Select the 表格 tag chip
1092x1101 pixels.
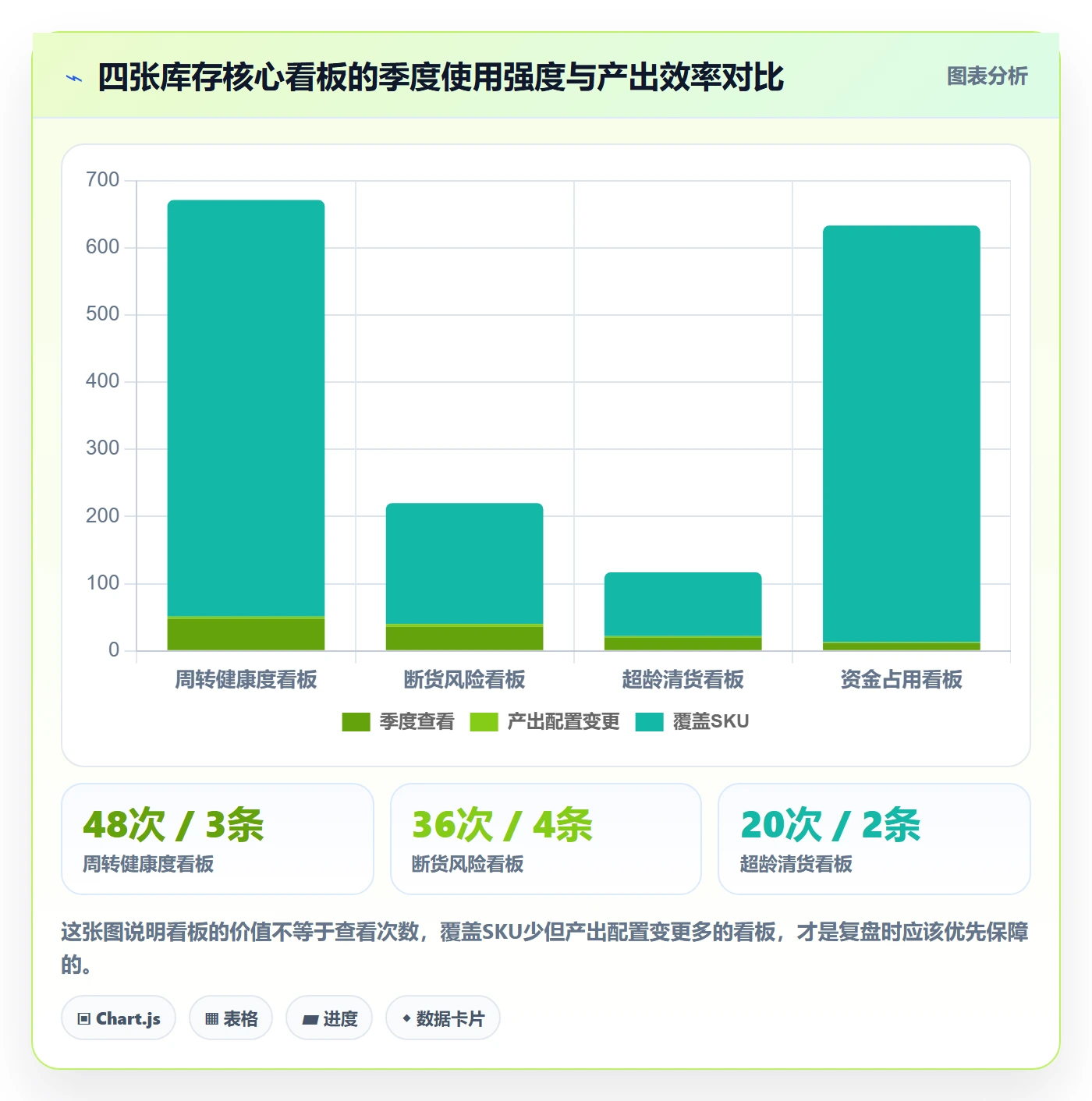pos(231,1018)
